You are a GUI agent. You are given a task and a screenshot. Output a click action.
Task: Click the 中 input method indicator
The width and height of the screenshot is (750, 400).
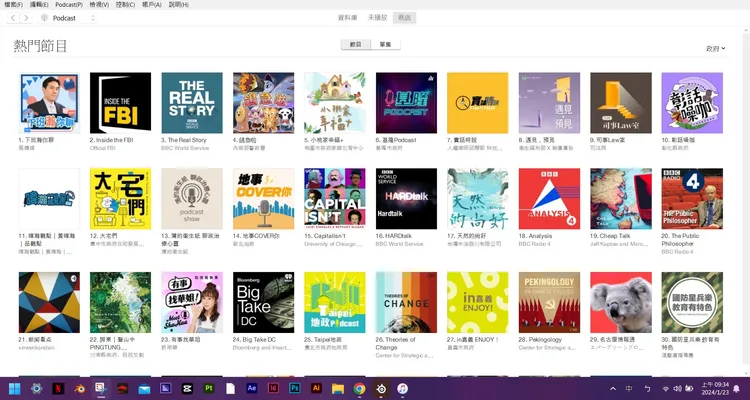click(x=629, y=389)
